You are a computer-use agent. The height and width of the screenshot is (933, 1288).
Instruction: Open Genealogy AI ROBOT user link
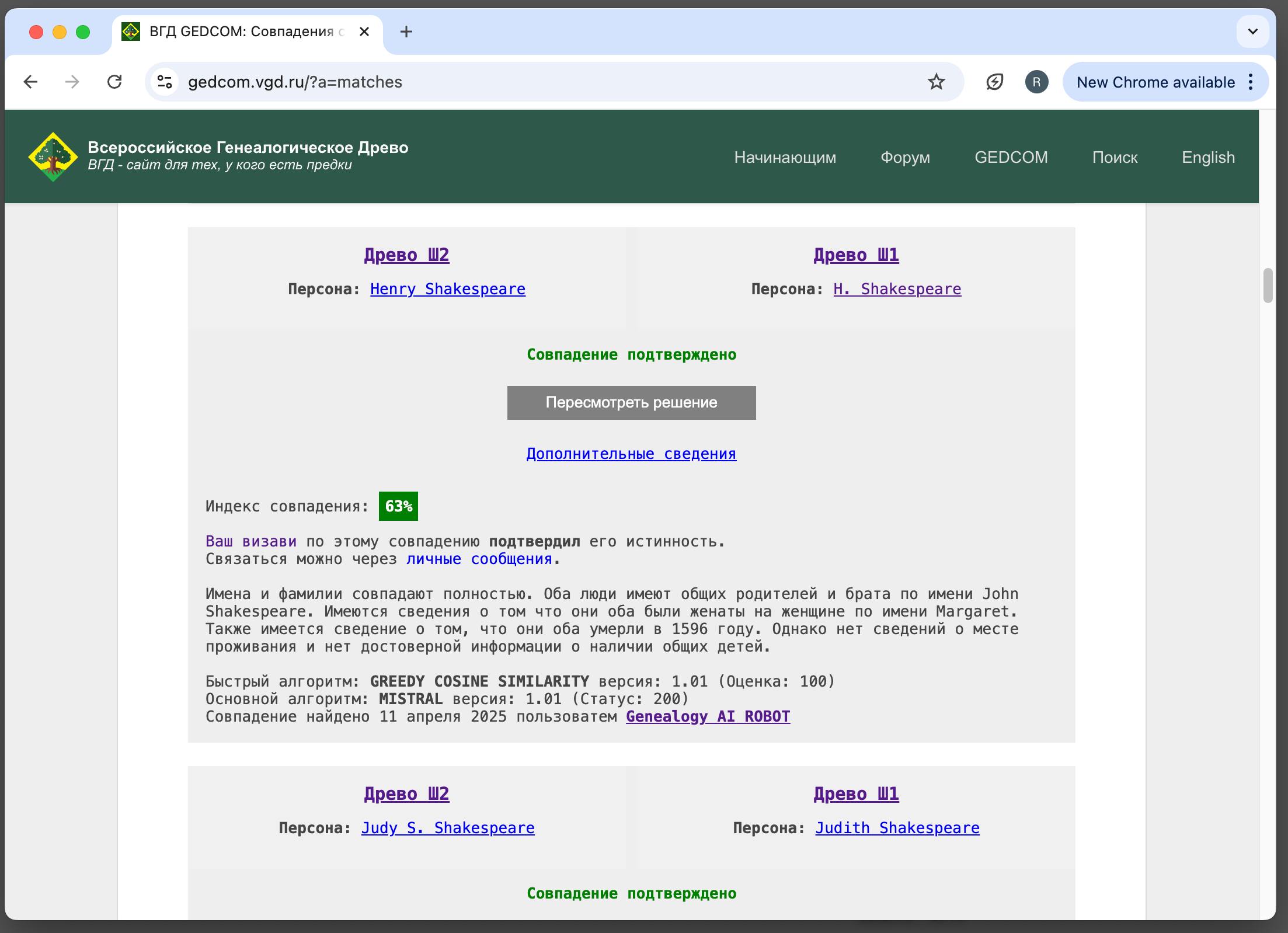(708, 716)
